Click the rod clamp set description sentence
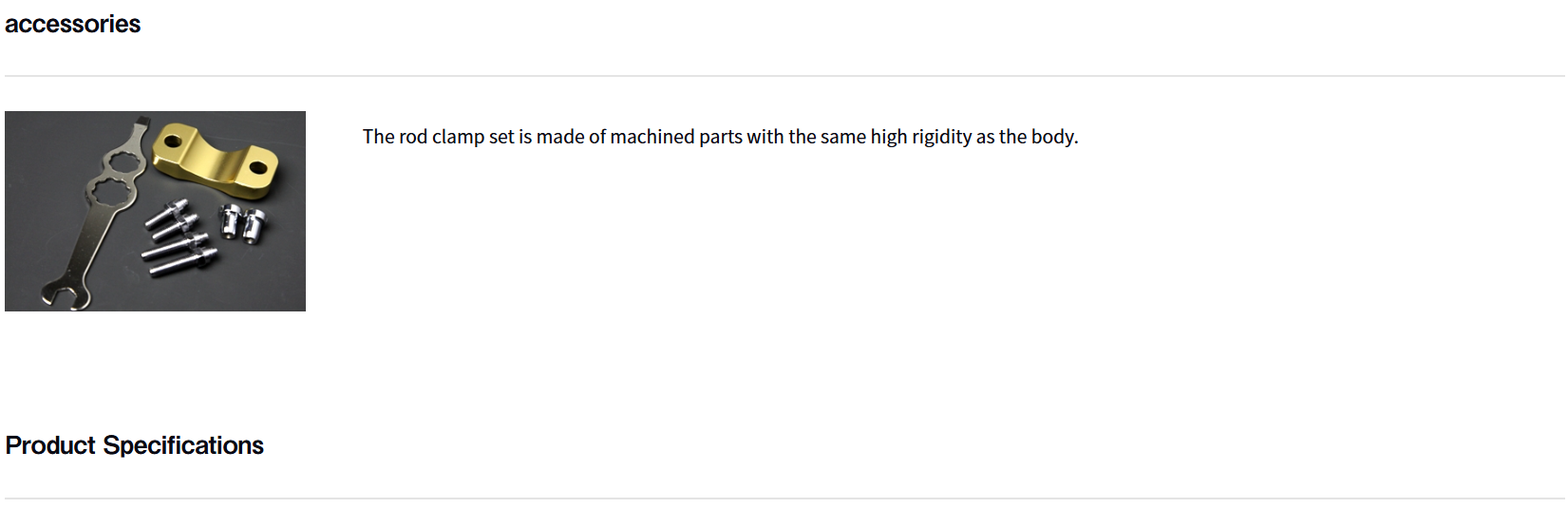Image resolution: width=1568 pixels, height=527 pixels. coord(720,137)
